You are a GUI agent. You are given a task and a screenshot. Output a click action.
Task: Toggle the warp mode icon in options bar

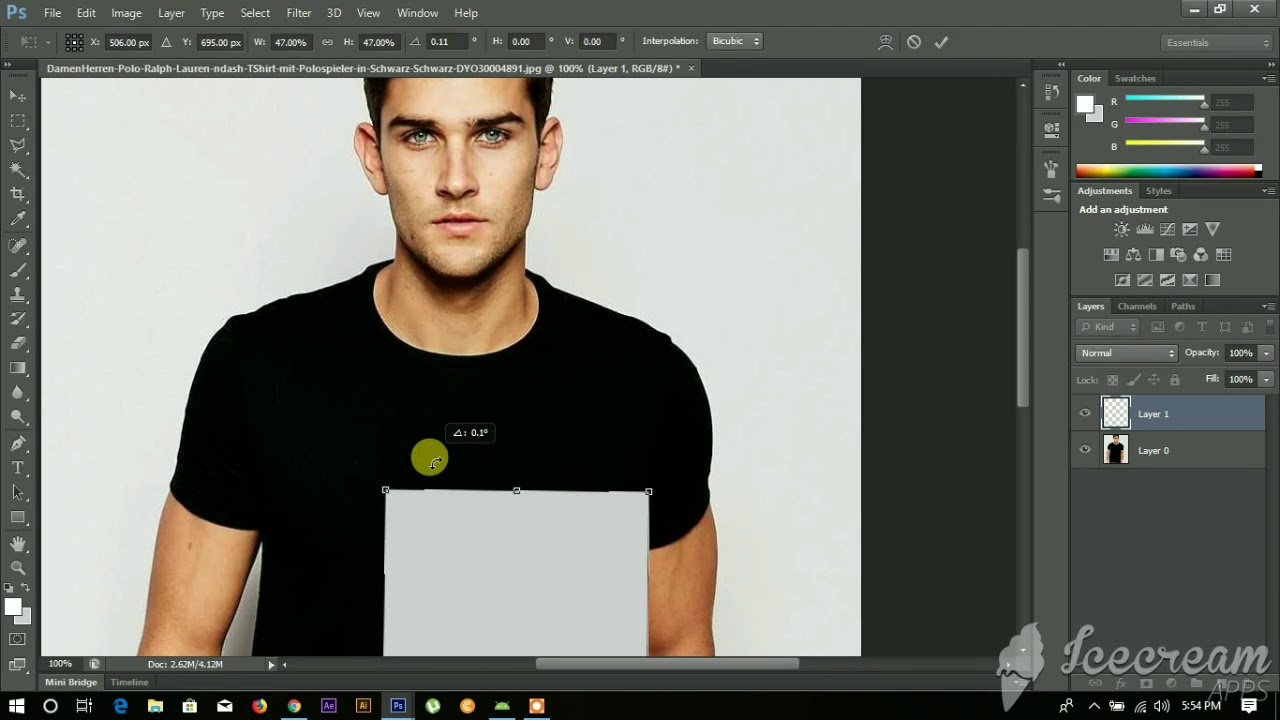886,42
